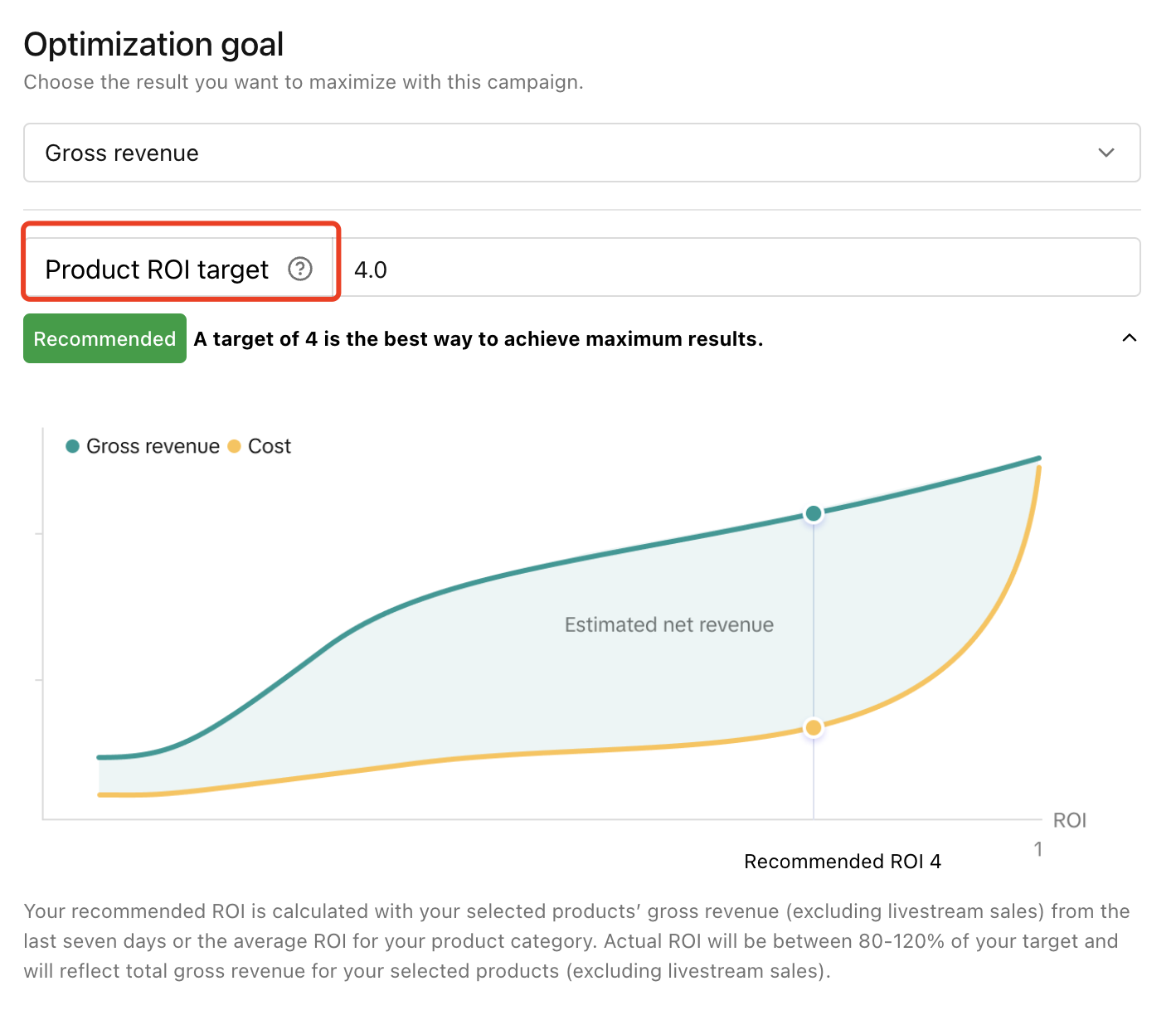
Task: Collapse the recommendation chart with the up chevron
Action: tap(1129, 338)
